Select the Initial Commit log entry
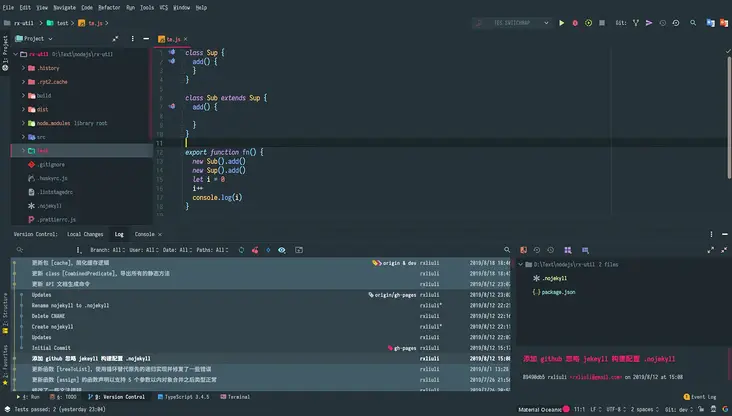The image size is (732, 416). pos(50,347)
